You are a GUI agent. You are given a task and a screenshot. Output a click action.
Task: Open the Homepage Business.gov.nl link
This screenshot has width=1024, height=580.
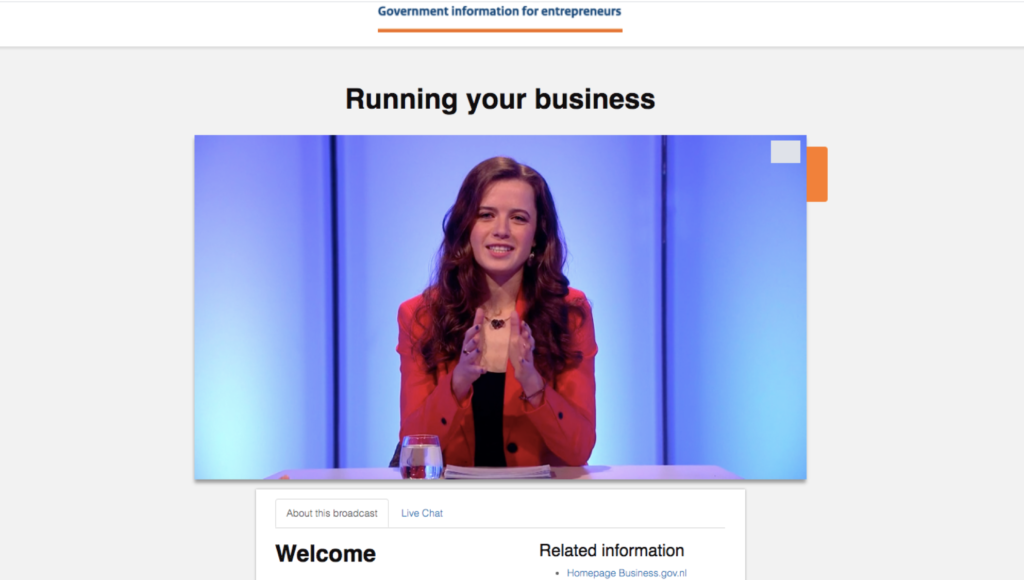click(x=626, y=573)
